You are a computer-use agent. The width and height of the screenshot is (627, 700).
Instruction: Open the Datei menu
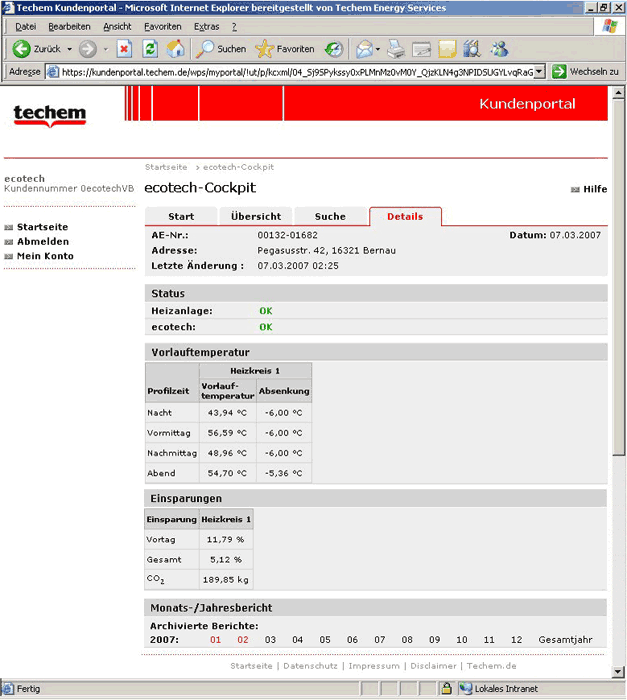tap(25, 27)
